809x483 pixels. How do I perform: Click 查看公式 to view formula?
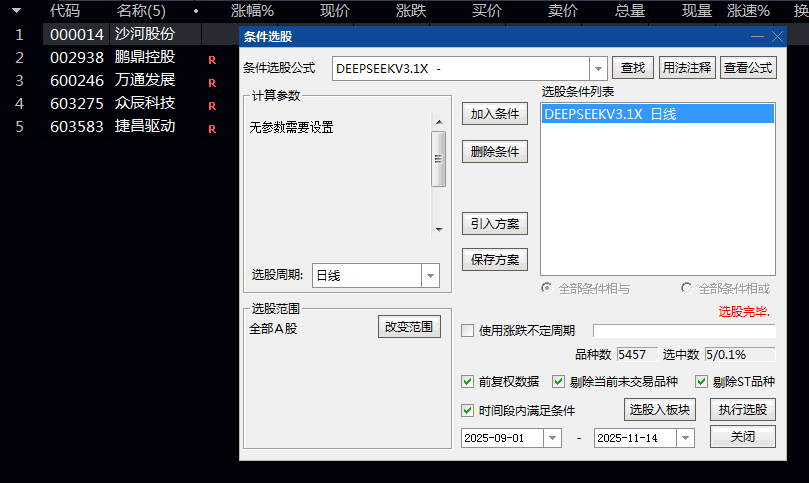748,68
